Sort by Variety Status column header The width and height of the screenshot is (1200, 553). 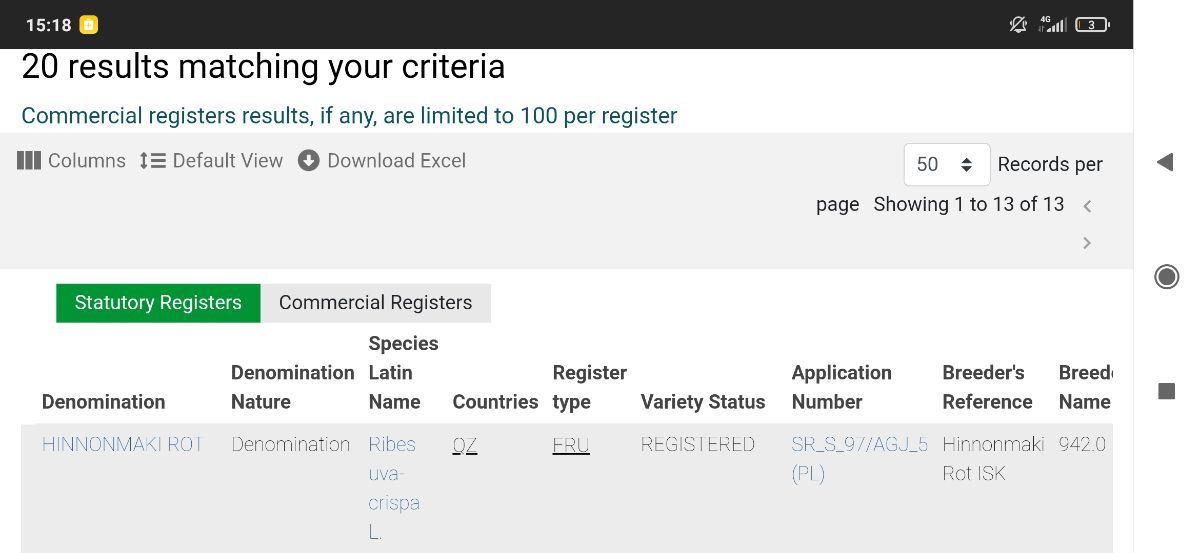pos(702,402)
